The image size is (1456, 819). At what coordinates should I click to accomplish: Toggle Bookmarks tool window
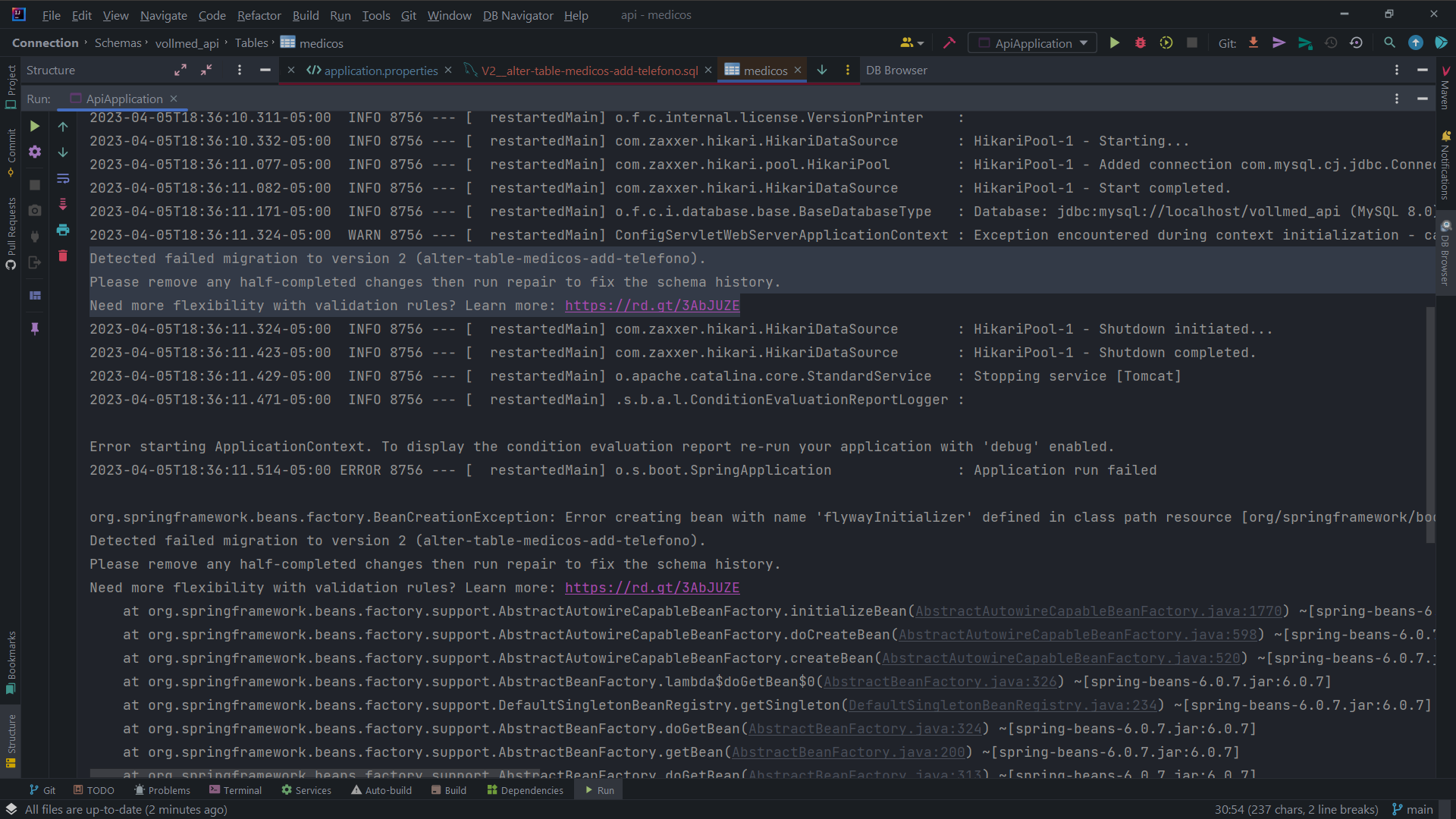(x=11, y=662)
